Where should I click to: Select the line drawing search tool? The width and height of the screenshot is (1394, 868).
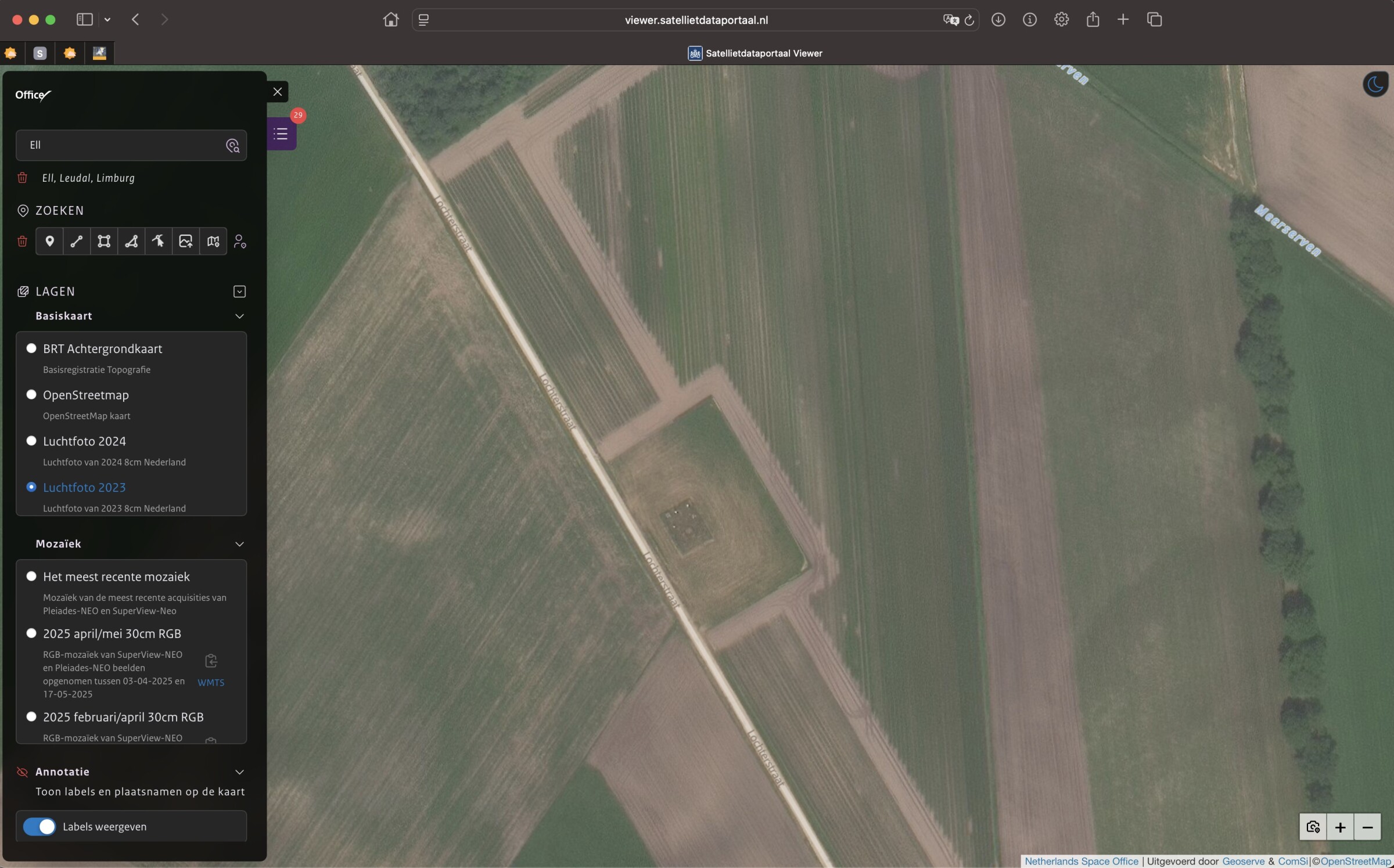77,241
